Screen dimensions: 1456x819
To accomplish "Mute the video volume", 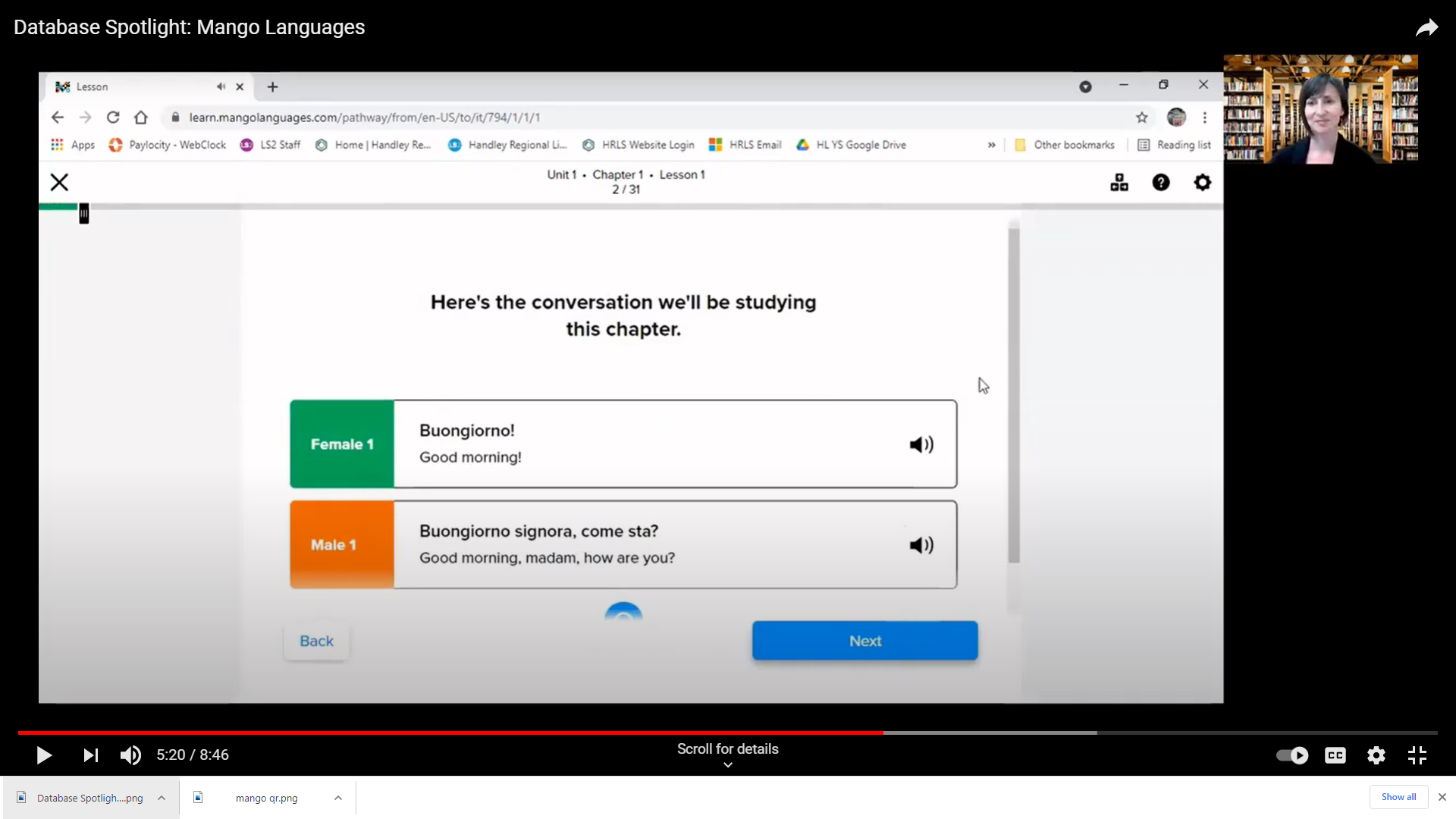I will click(x=130, y=755).
